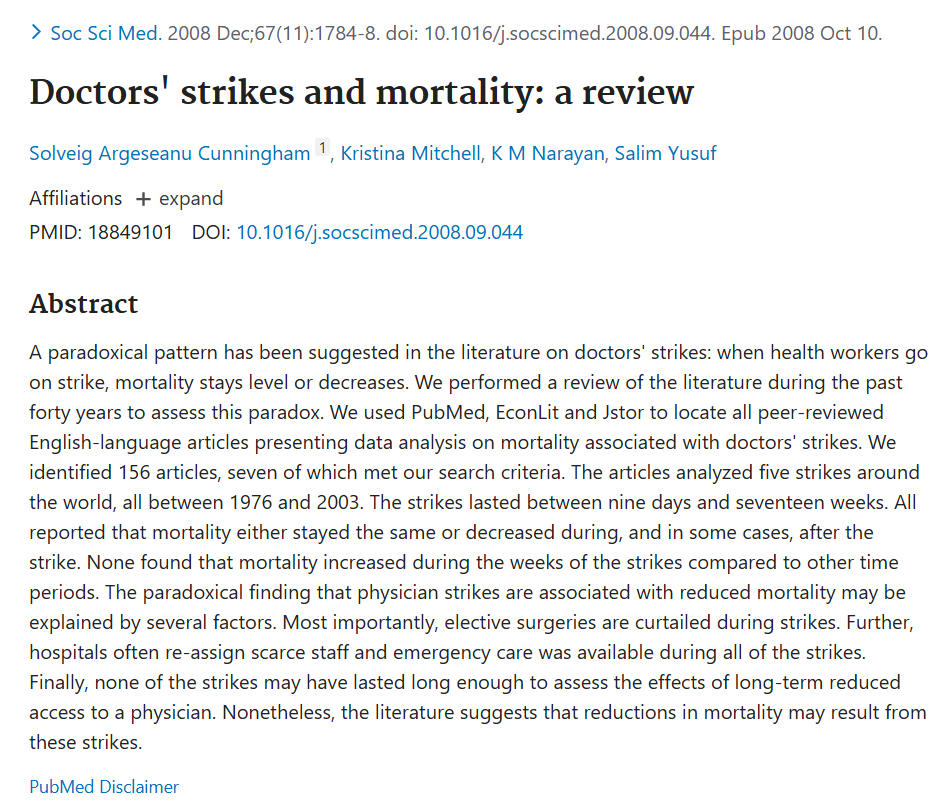947x807 pixels.
Task: Click the PMID number 18849101
Action: (130, 233)
